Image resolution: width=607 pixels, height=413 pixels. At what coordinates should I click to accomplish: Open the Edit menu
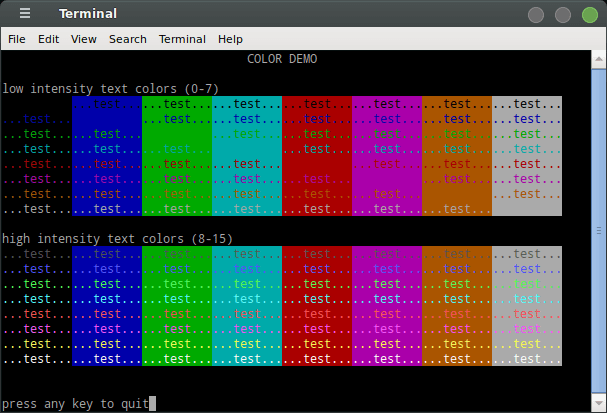(x=48, y=39)
